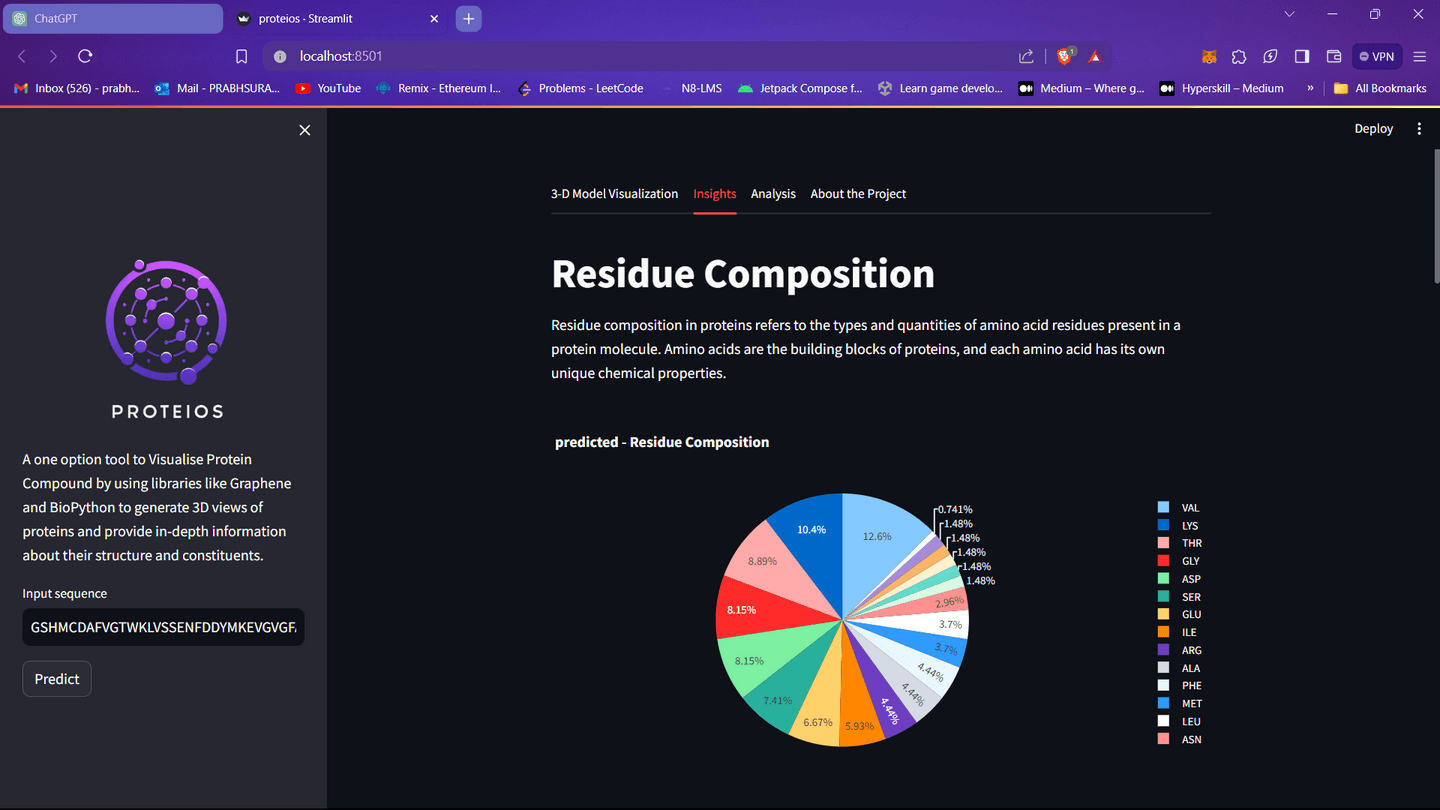Open the browser hamburger menu

(x=1420, y=57)
